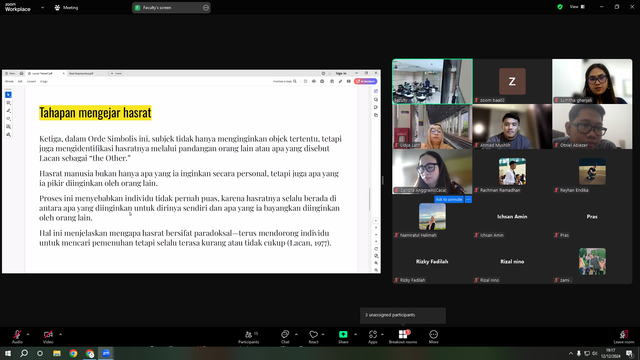Toggle the Video camera on
The width and height of the screenshot is (640, 360).
tap(48, 336)
